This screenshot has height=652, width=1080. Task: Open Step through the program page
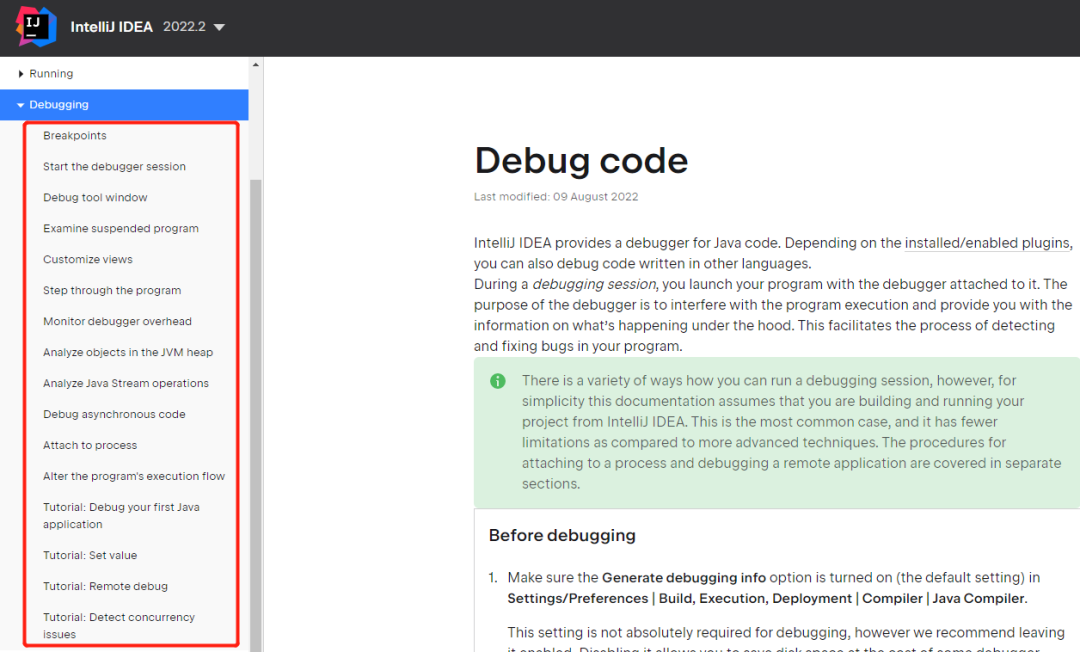point(112,290)
